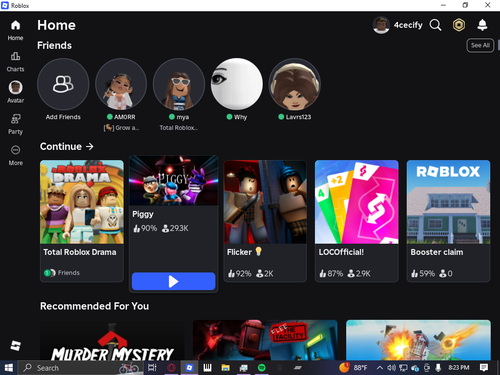Play the Piggy game with the blue button
The height and width of the screenshot is (375, 500).
[x=174, y=281]
